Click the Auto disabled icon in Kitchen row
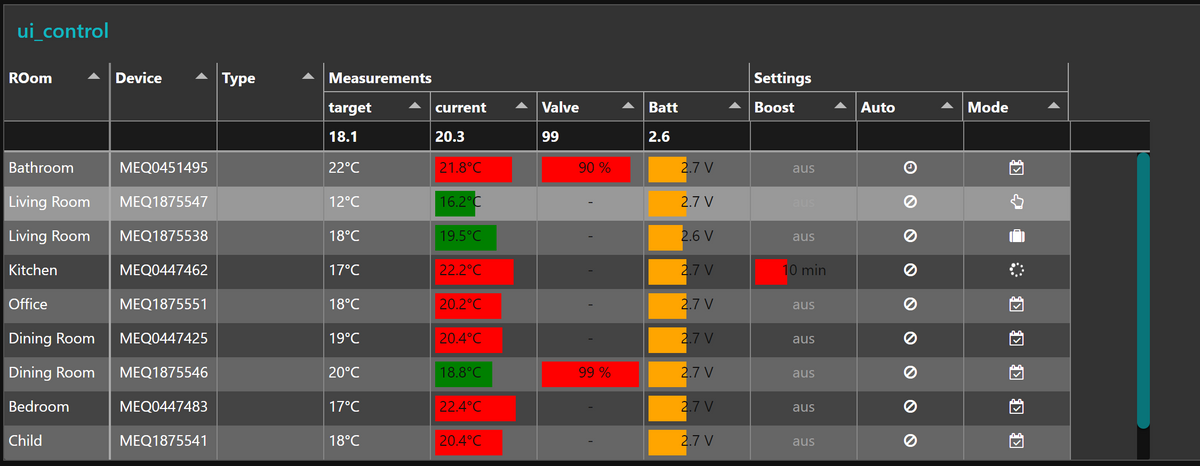 (x=910, y=270)
